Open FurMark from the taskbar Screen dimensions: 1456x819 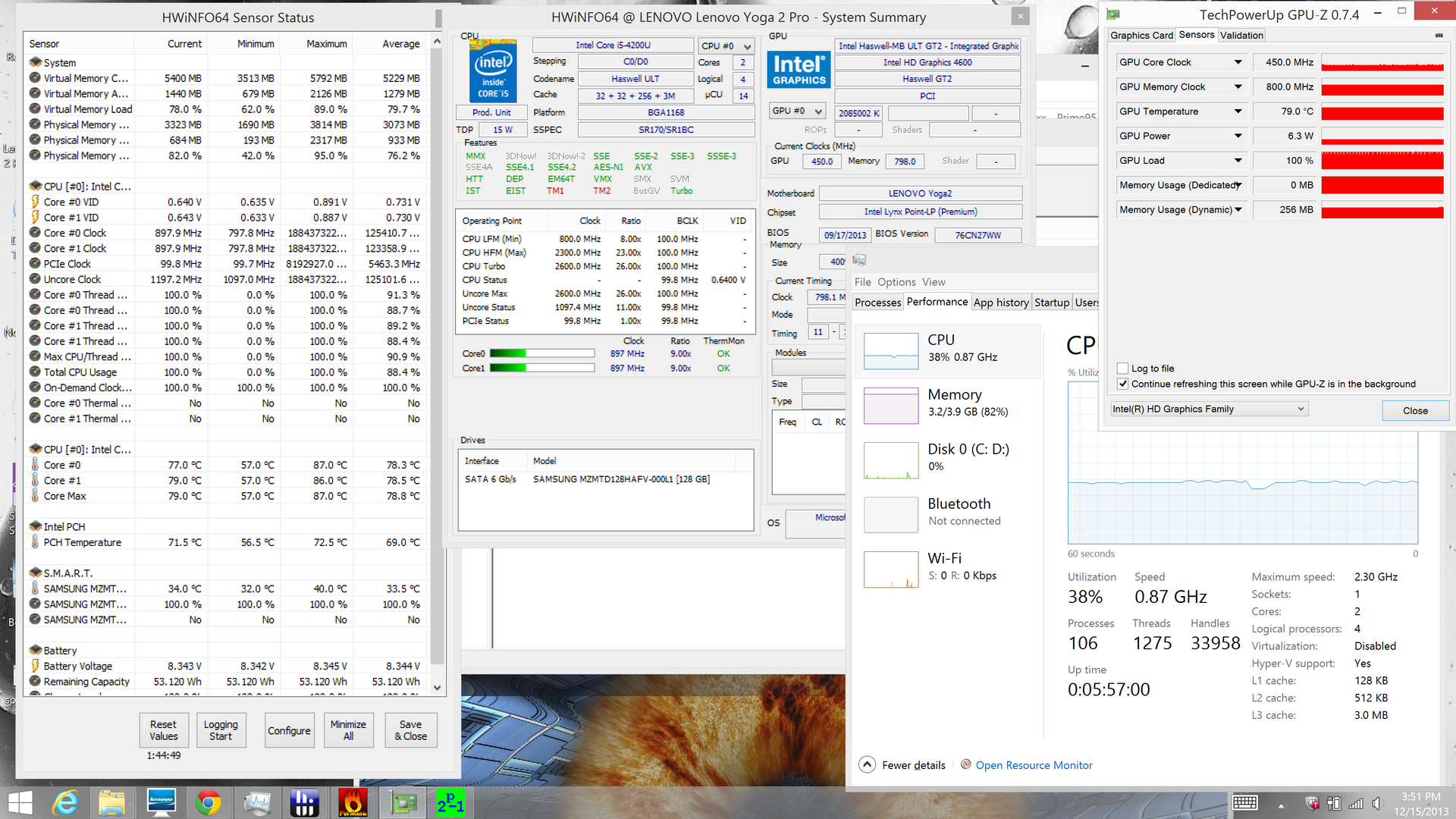pos(353,802)
